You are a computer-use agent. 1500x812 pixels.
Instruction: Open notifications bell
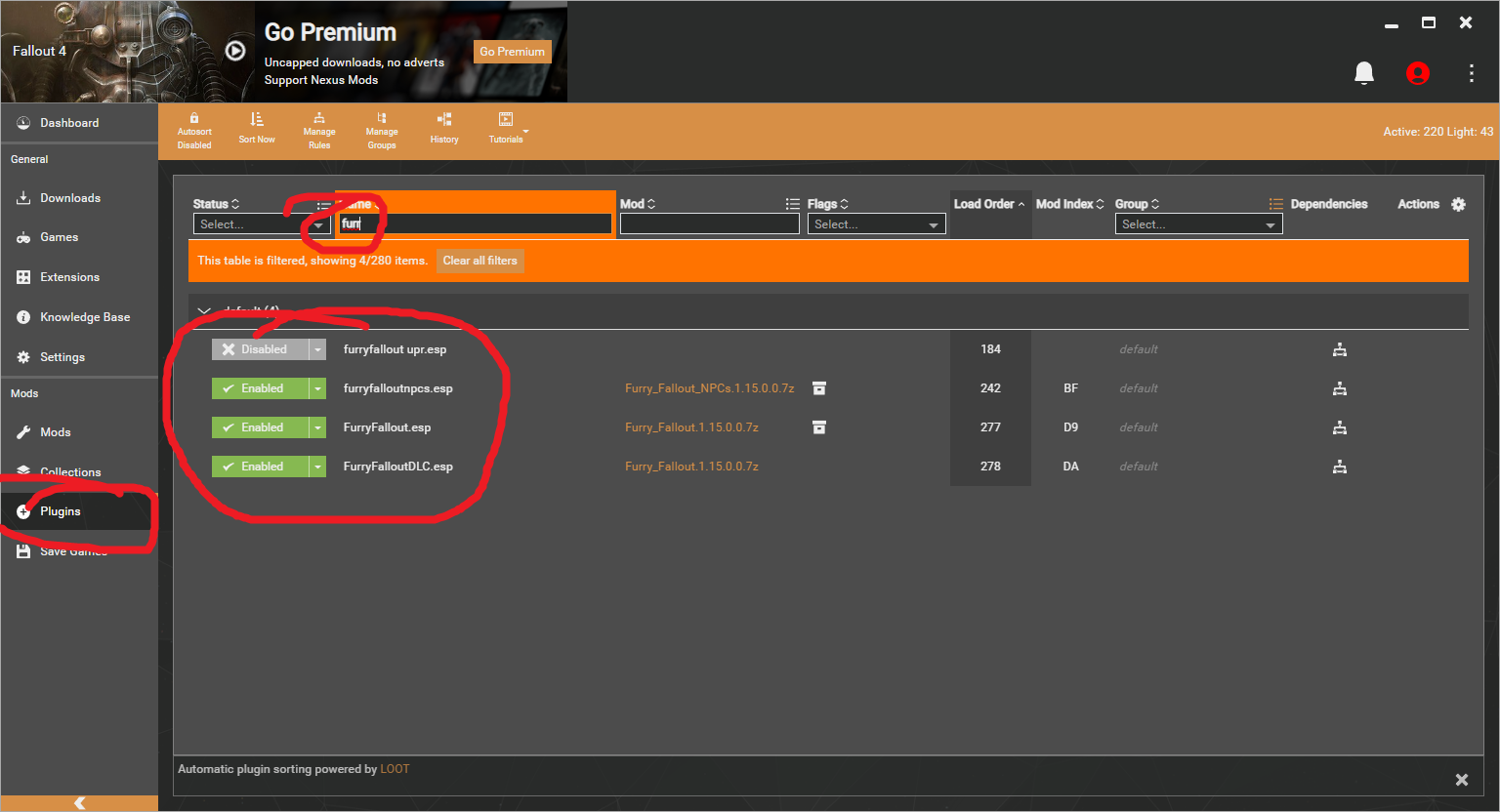[x=1364, y=73]
